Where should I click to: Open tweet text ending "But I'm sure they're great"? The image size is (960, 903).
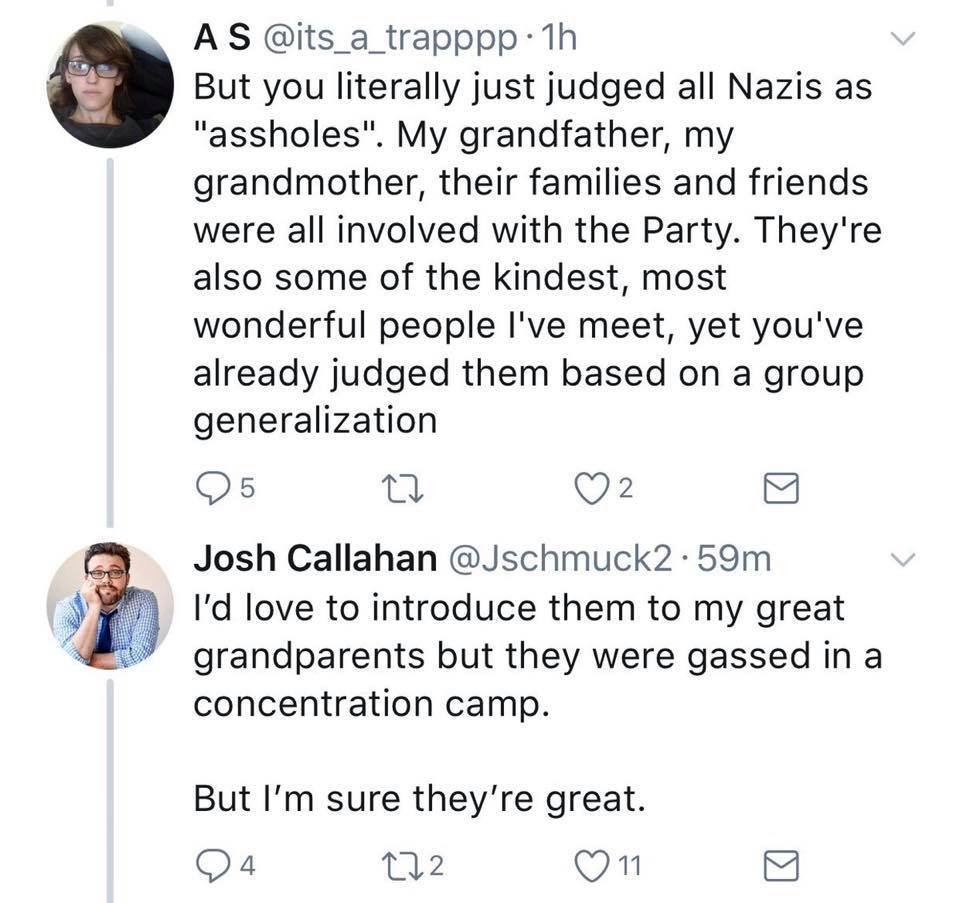(415, 799)
